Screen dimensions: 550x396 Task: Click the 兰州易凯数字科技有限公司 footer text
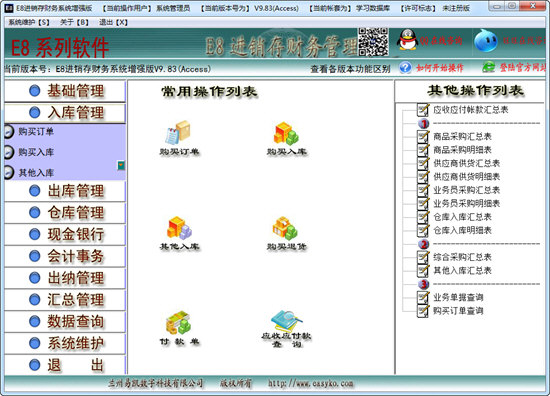155,383
